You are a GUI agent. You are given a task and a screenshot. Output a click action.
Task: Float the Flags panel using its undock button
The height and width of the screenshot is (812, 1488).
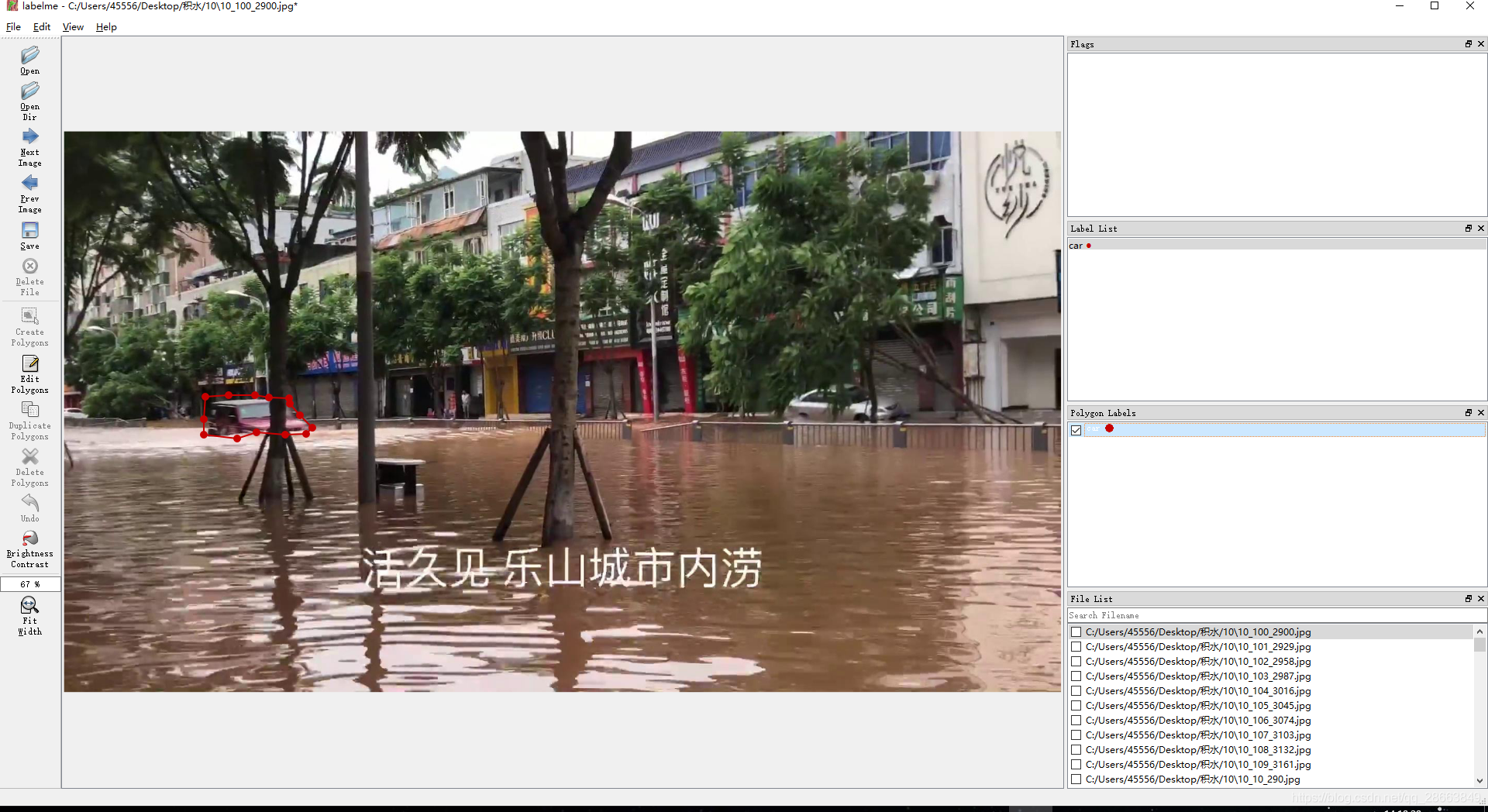[x=1468, y=44]
